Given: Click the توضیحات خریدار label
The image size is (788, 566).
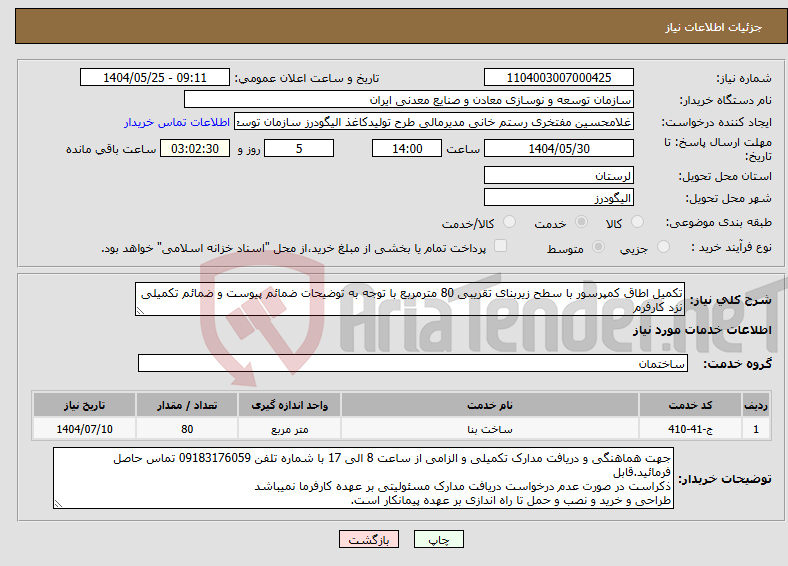Looking at the screenshot, I should (725, 479).
